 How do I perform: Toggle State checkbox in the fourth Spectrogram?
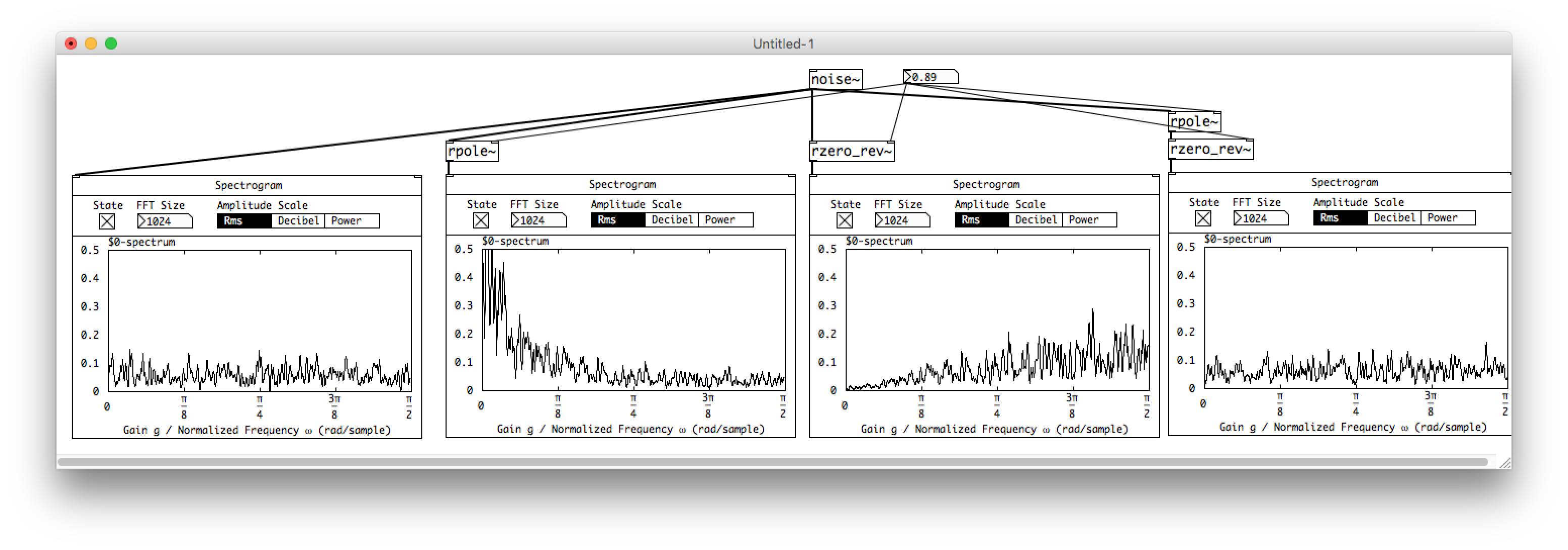1203,218
